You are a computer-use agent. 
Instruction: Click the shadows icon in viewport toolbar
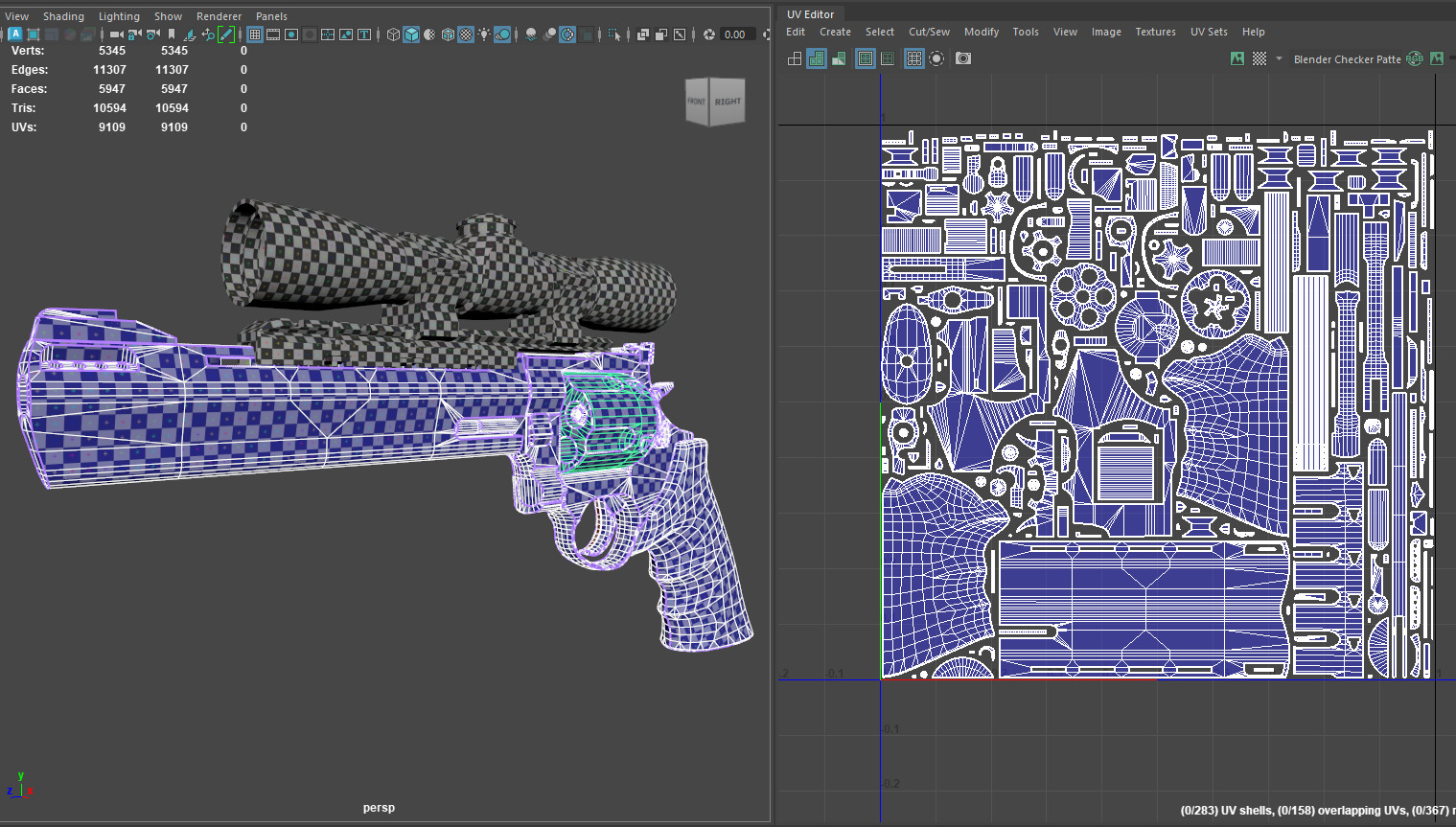pyautogui.click(x=502, y=34)
